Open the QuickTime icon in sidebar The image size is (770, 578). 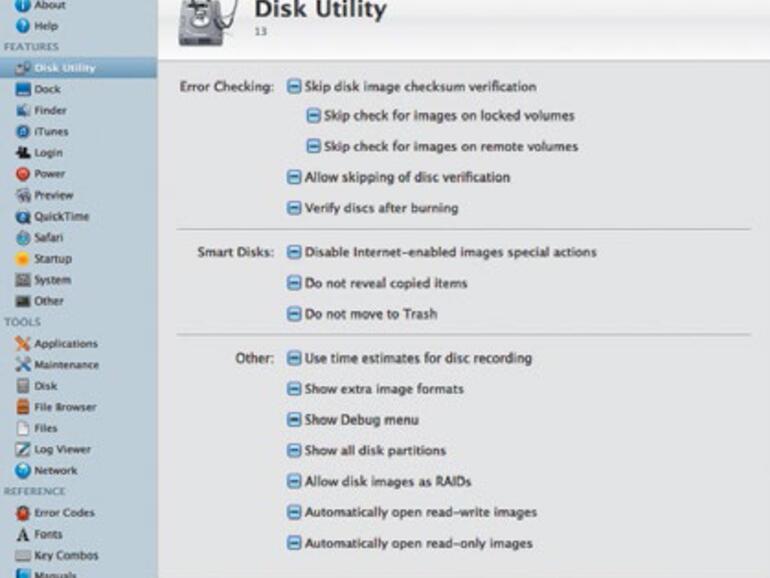[24, 217]
